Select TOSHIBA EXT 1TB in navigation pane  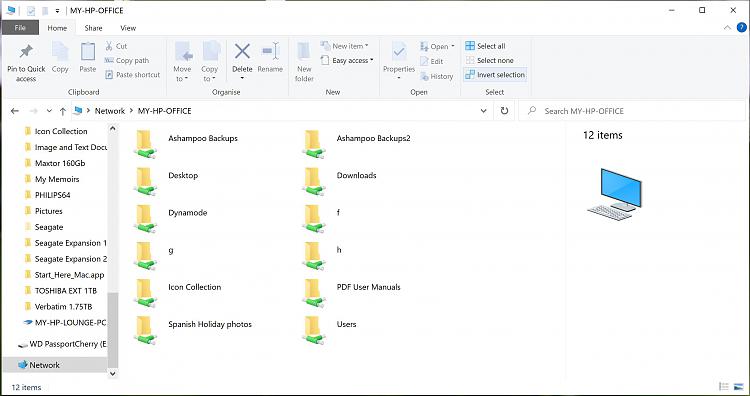tap(60, 291)
